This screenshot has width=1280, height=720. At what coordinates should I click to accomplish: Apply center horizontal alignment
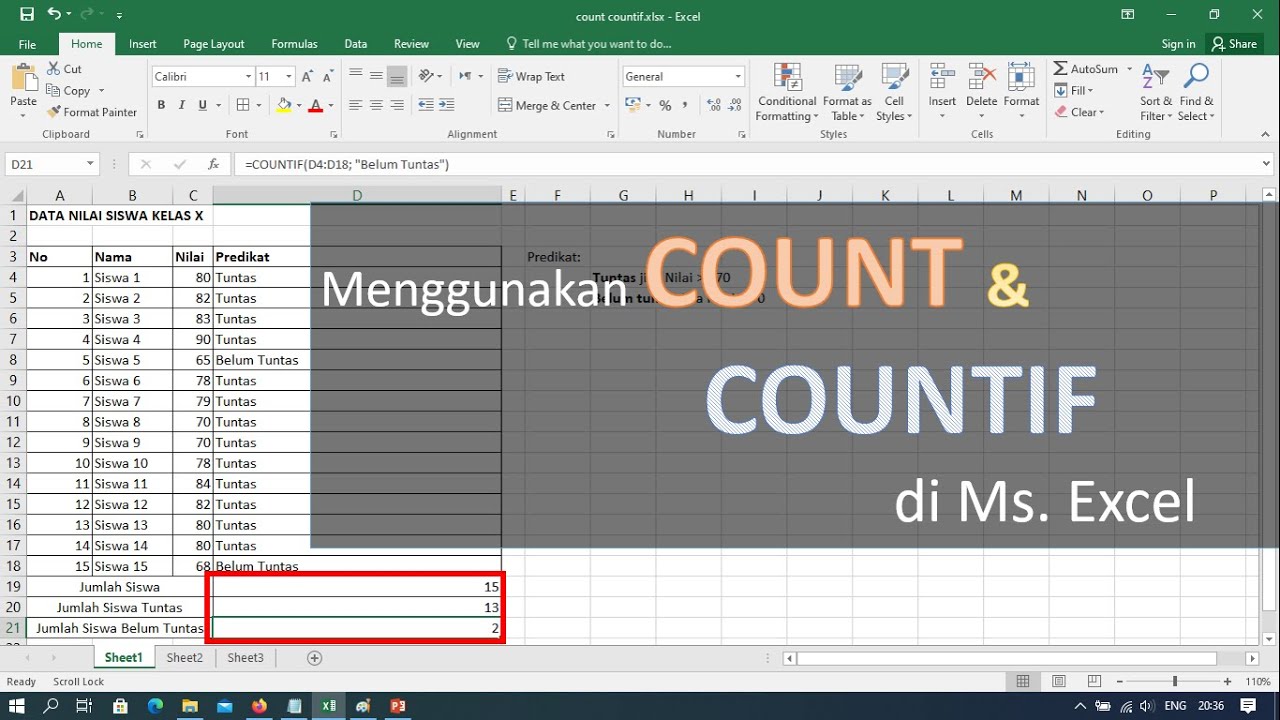(x=376, y=105)
